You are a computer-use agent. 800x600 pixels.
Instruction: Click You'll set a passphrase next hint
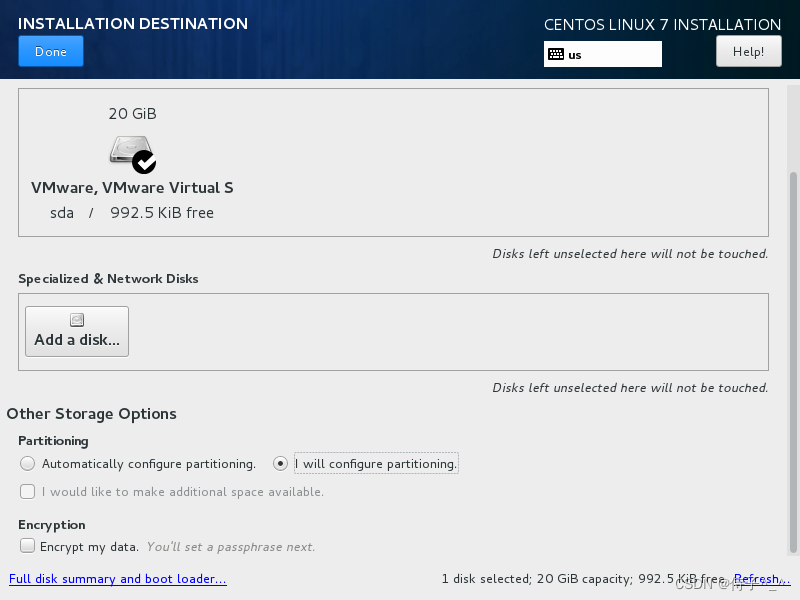[231, 547]
